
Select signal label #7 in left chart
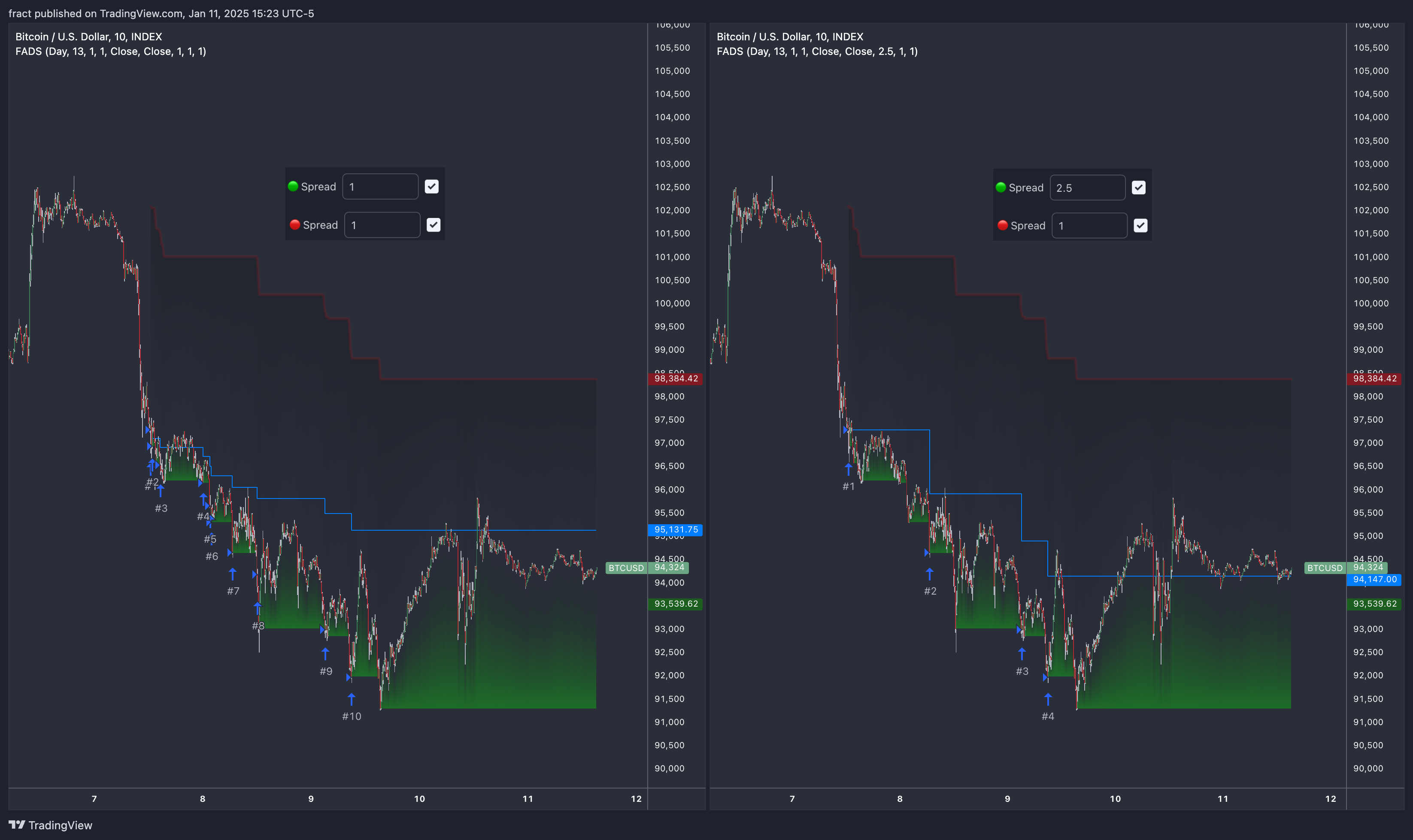[x=233, y=591]
